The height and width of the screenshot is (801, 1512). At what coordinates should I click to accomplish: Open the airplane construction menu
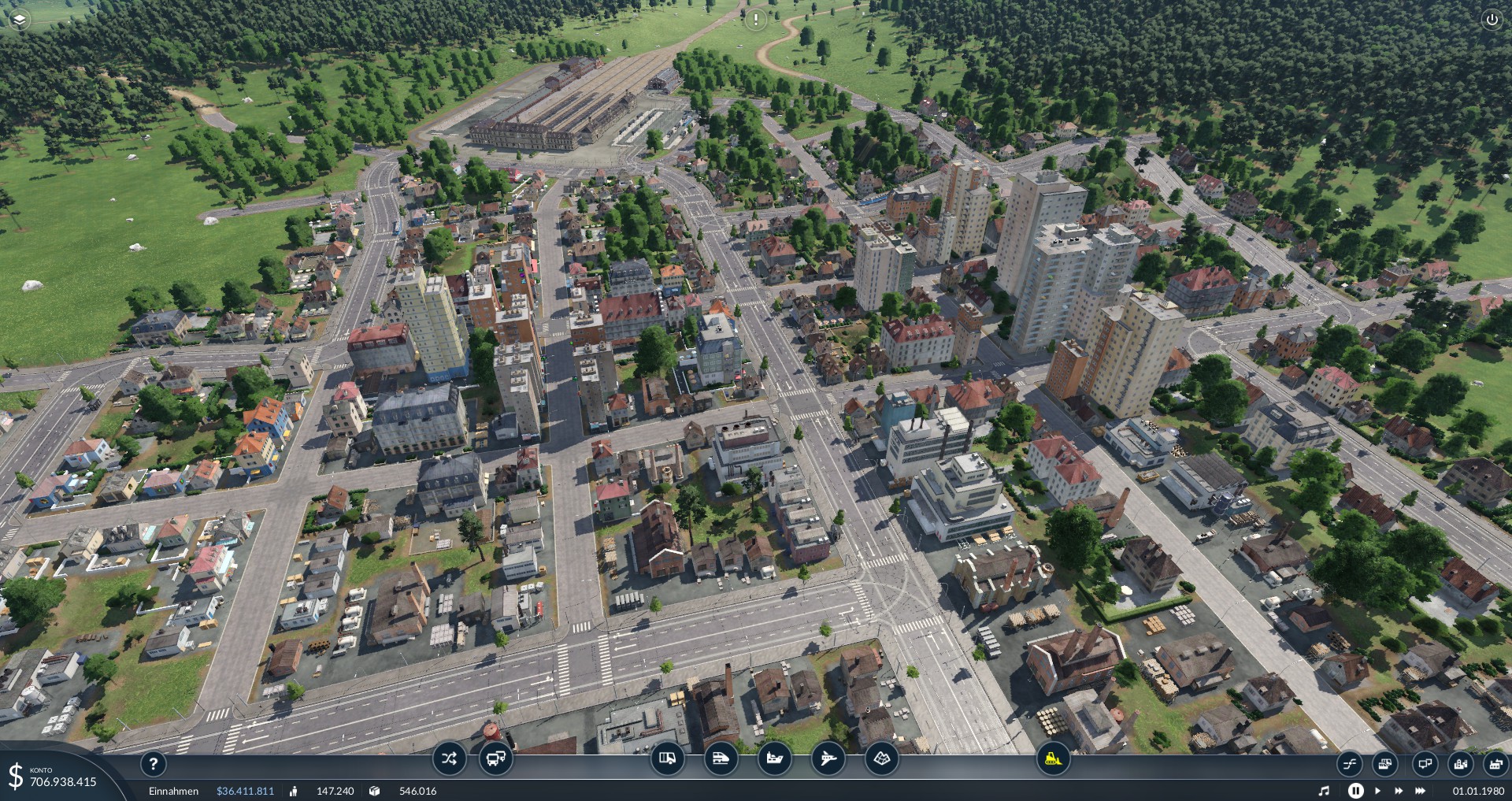828,759
